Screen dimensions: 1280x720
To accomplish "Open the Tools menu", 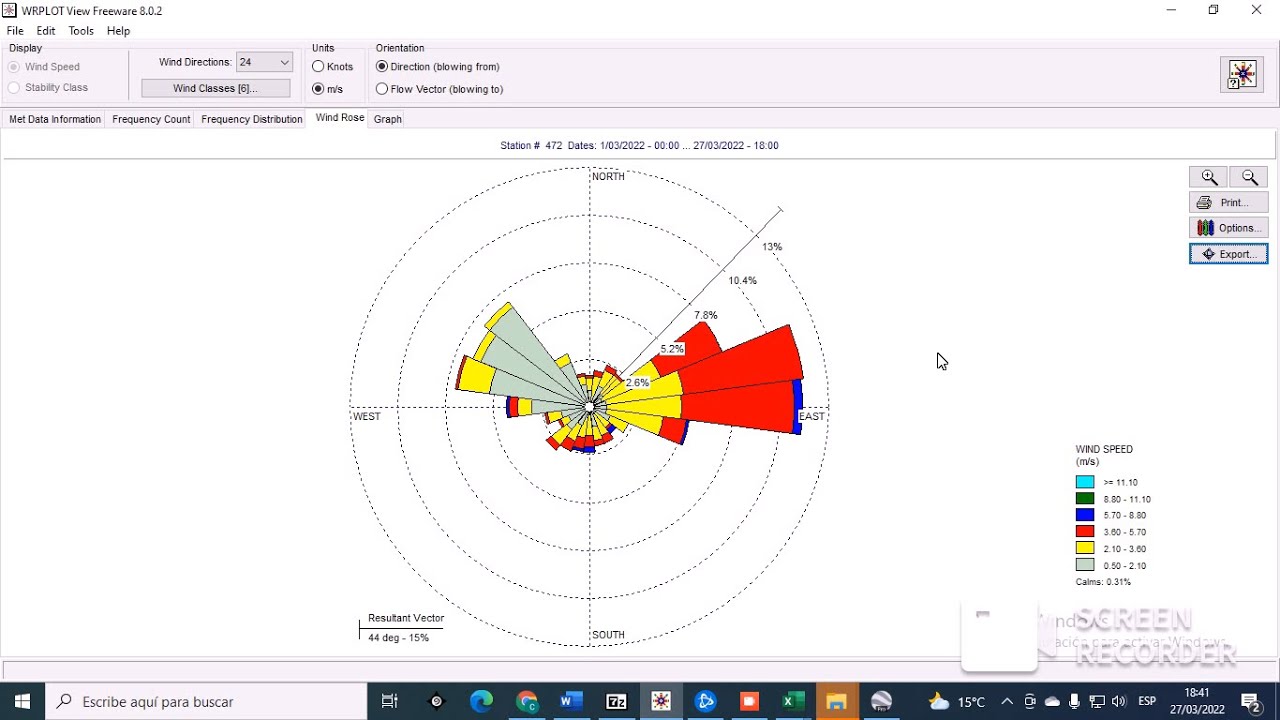I will click(x=81, y=31).
